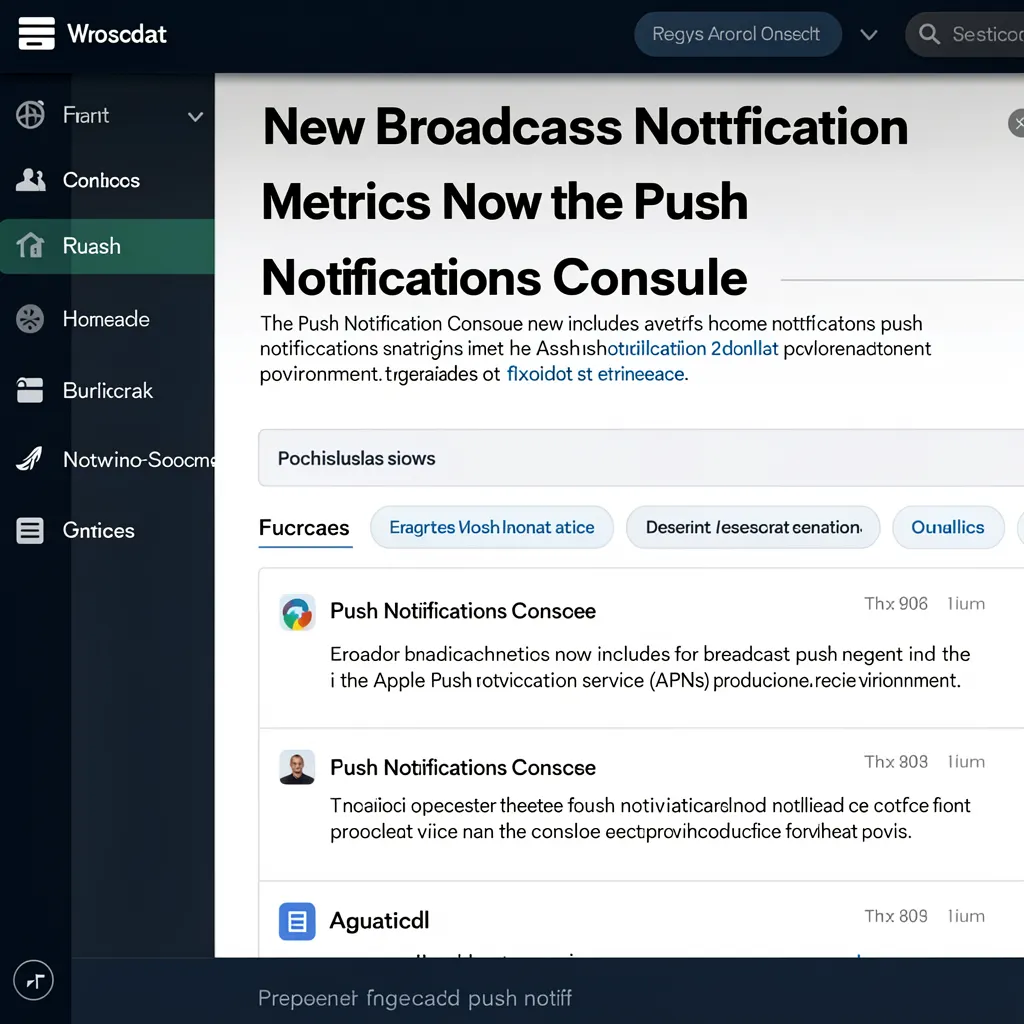Screen dimensions: 1024x1024
Task: Click the Burliccrak card icon
Action: coord(30,391)
